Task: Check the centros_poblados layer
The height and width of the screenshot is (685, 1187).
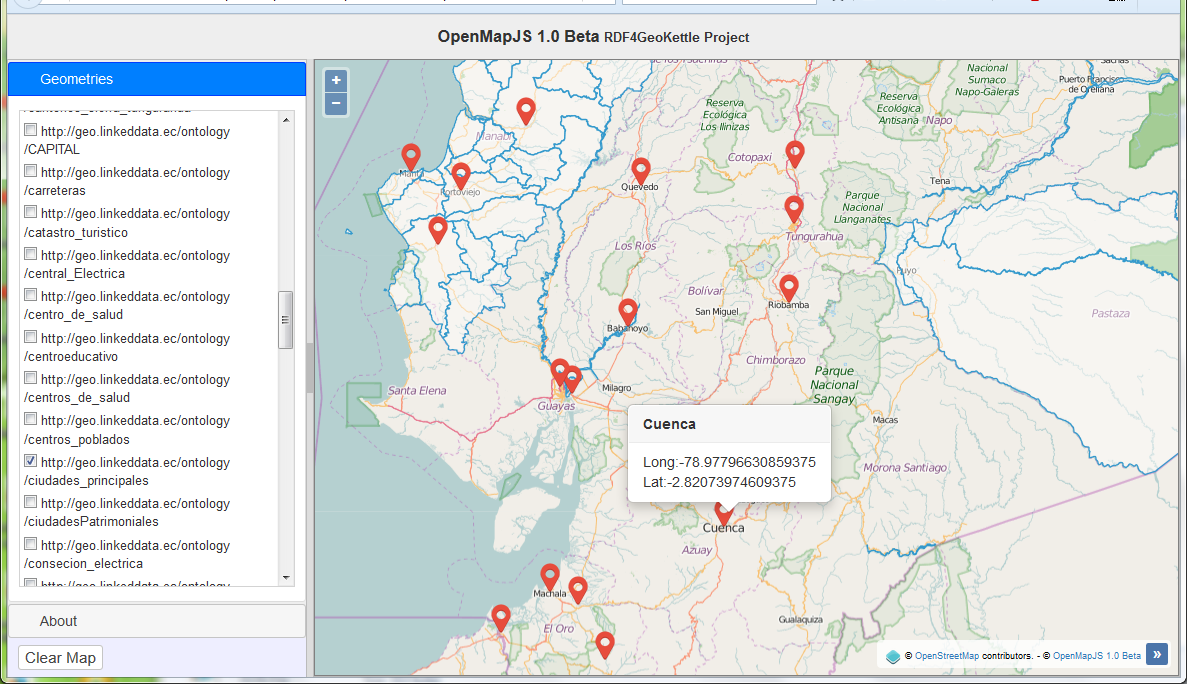Action: tap(30, 419)
